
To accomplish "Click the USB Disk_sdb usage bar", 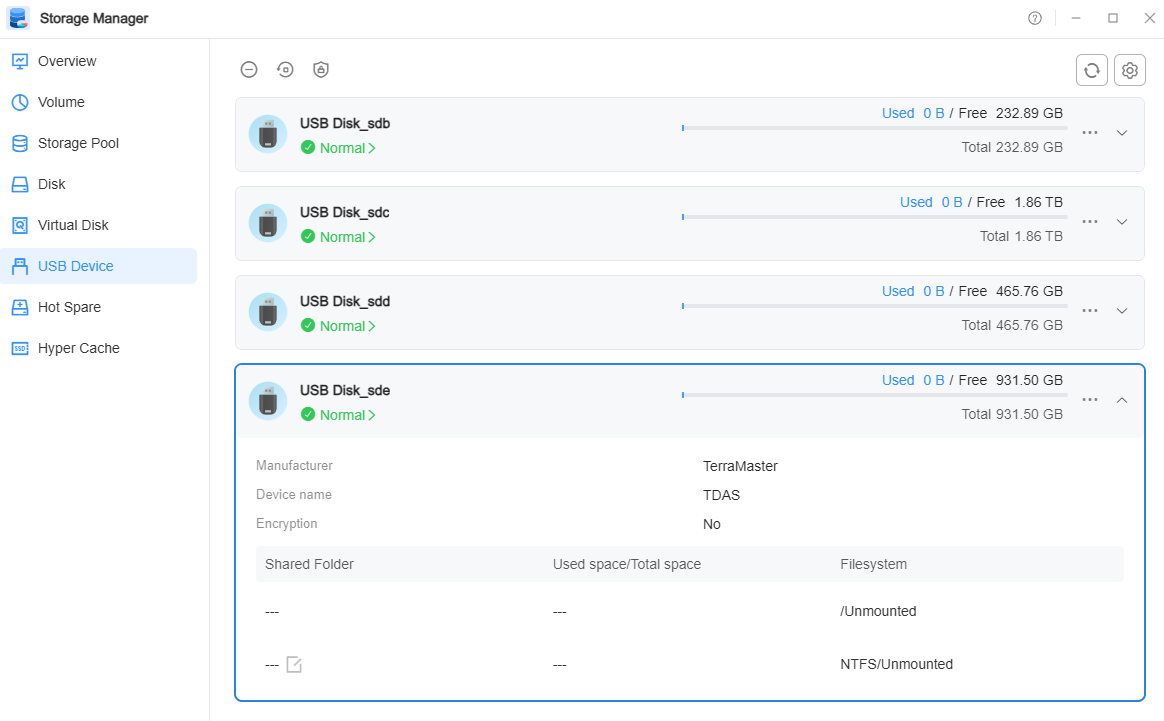I will point(874,128).
